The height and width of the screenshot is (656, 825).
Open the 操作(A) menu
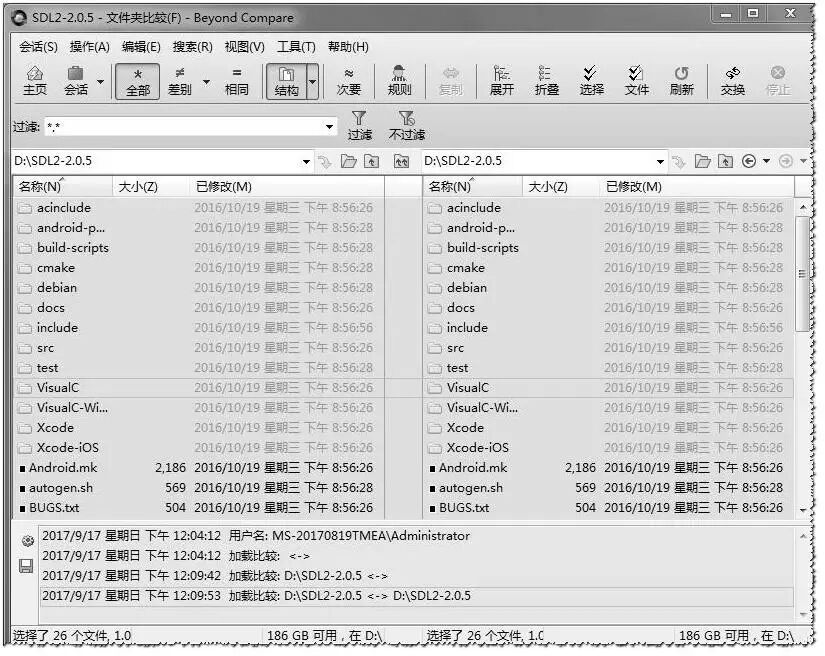(89, 47)
